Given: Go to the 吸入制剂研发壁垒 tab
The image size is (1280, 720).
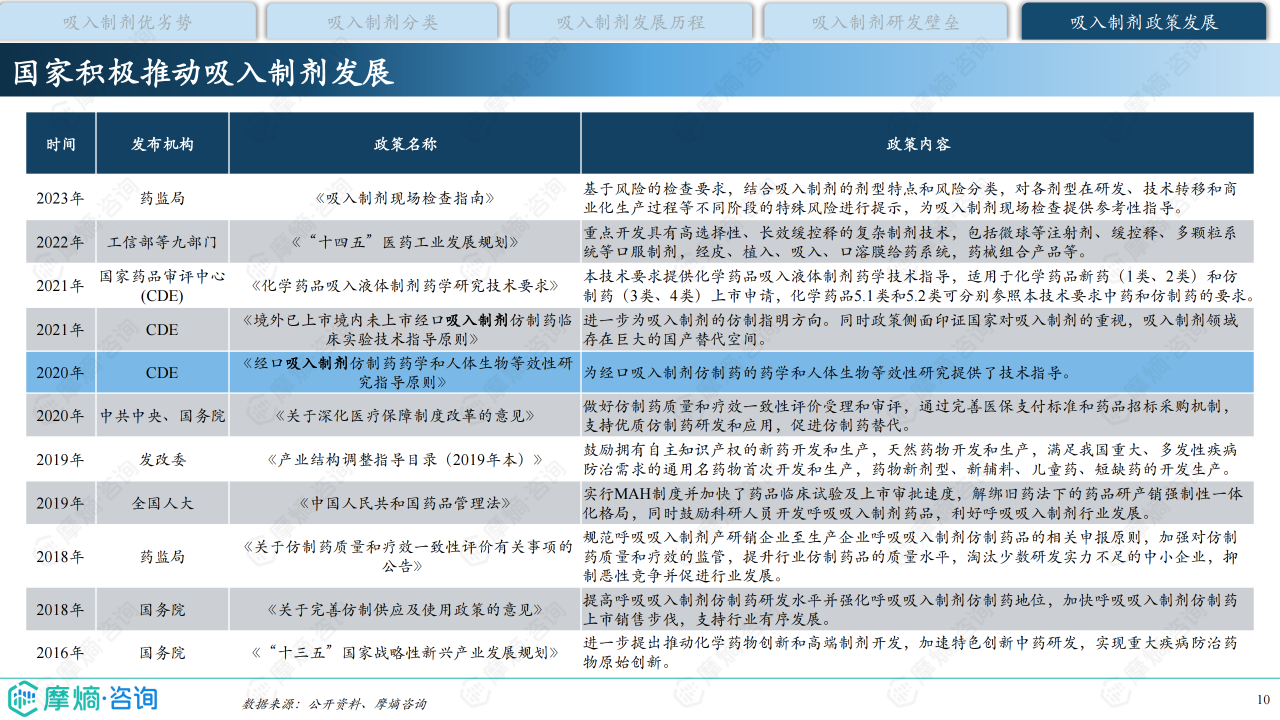Looking at the screenshot, I should point(885,22).
